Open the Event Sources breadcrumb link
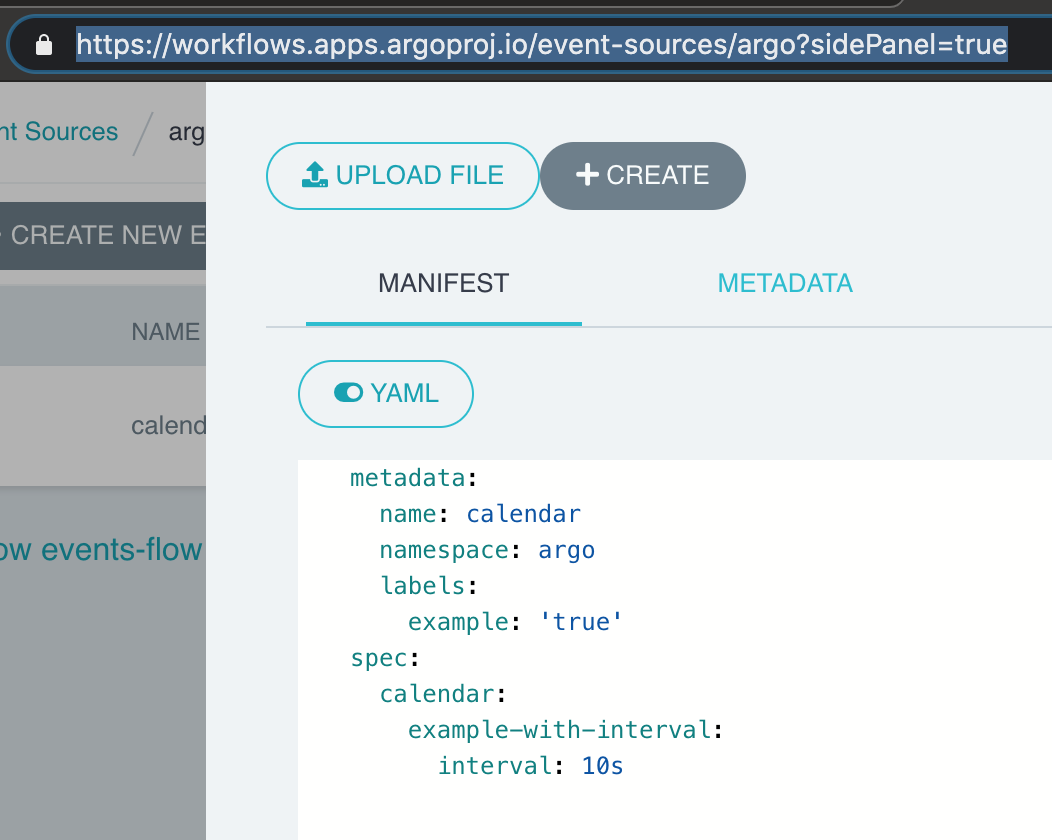Viewport: 1052px width, 840px height. (x=59, y=132)
